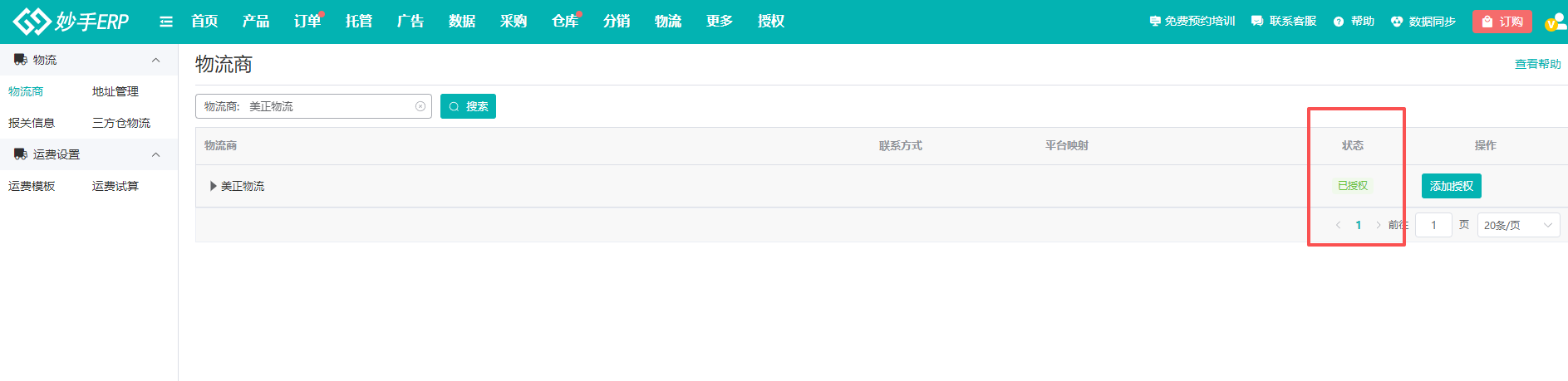Clear the 物流商 search field
Screen dimensions: 1568x381
[x=420, y=106]
